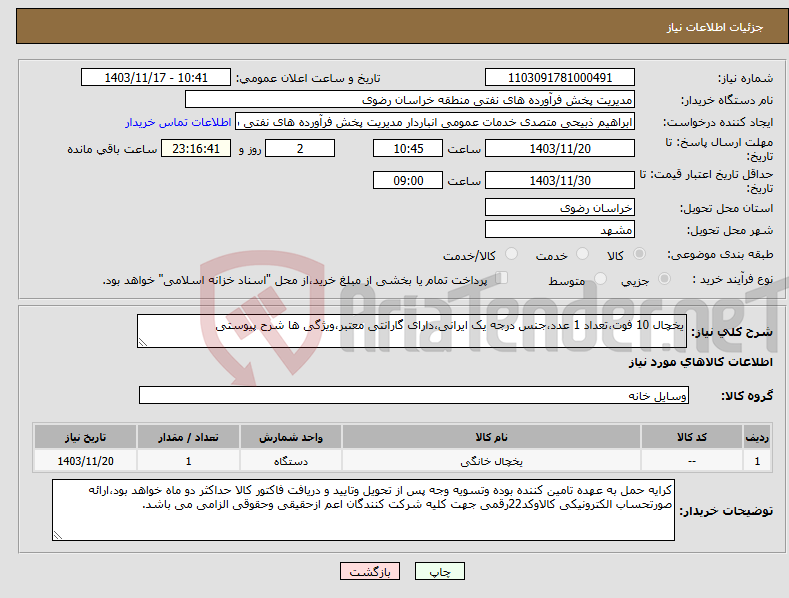Click the نوع فرآیند خرید label
The width and height of the screenshot is (789, 598).
733,279
